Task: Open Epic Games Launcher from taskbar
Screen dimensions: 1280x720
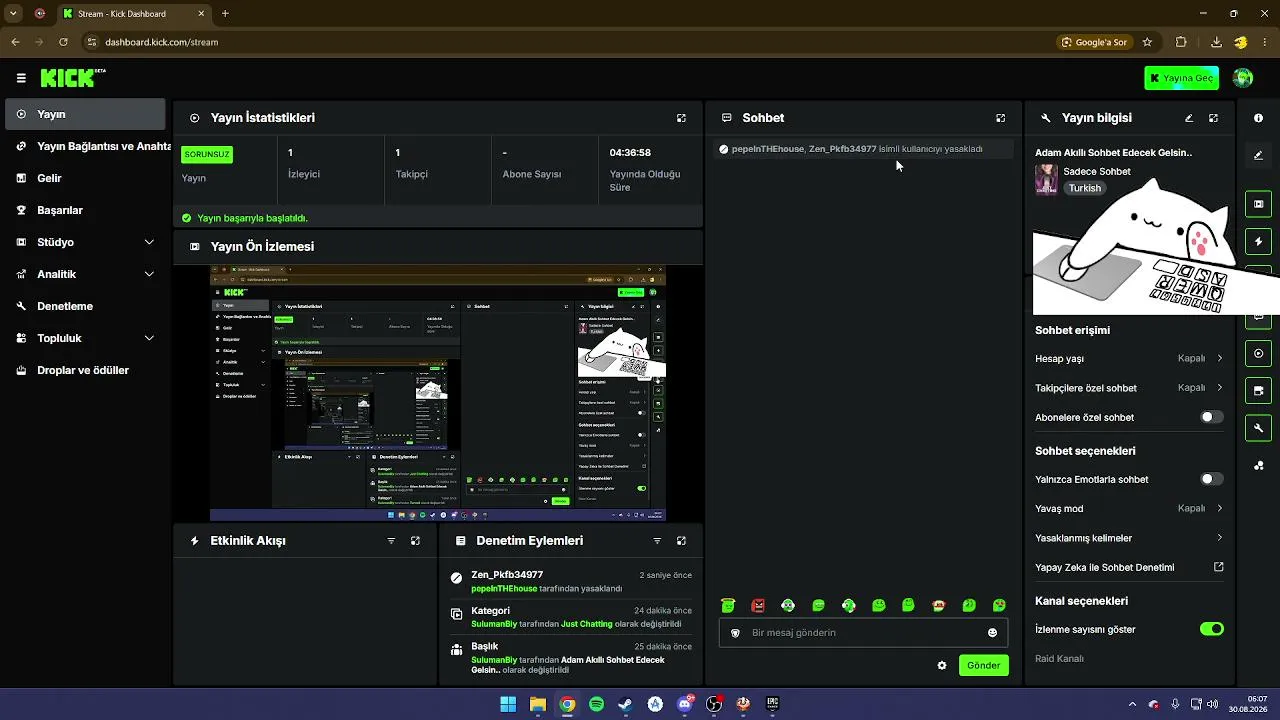Action: point(773,704)
